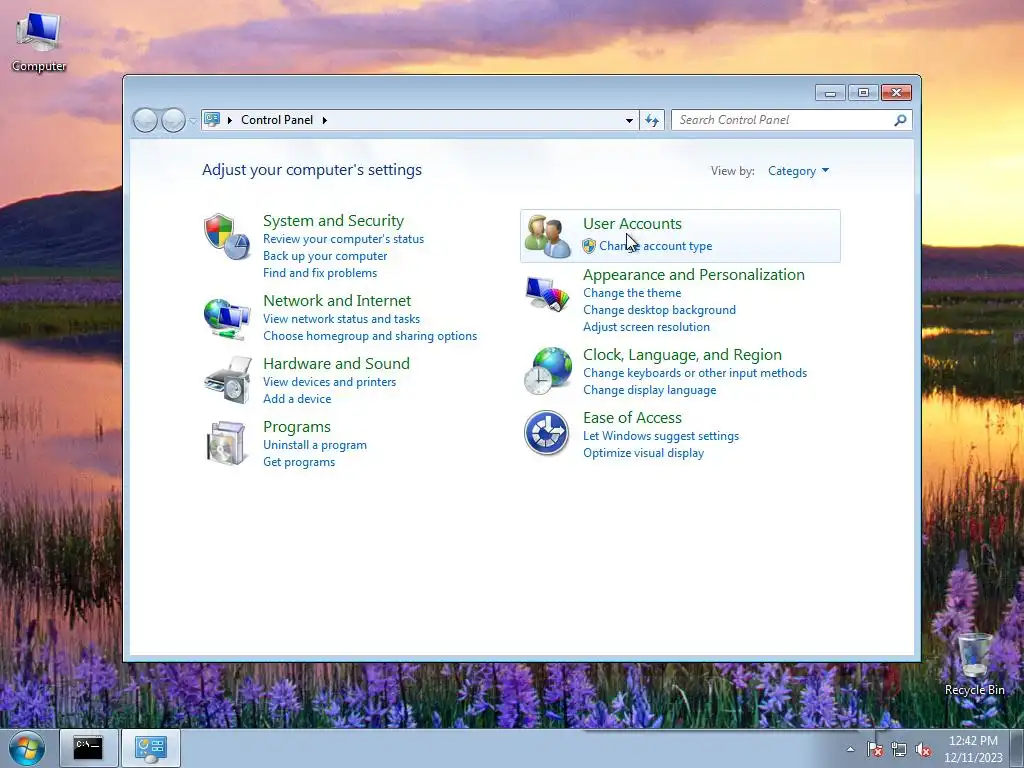The image size is (1024, 768).
Task: Open the Action Center flag tray icon
Action: click(x=874, y=749)
